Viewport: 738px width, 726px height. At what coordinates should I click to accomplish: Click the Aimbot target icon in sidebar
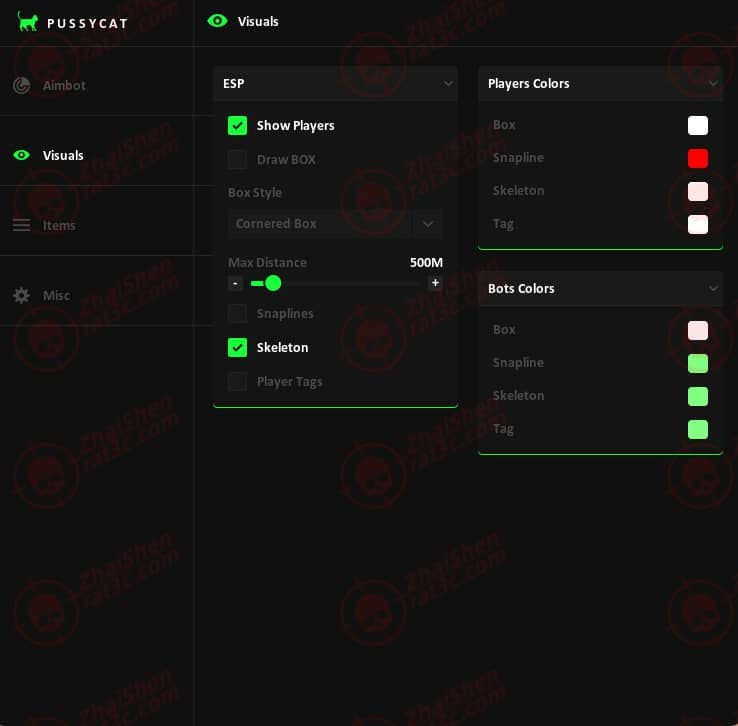21,85
